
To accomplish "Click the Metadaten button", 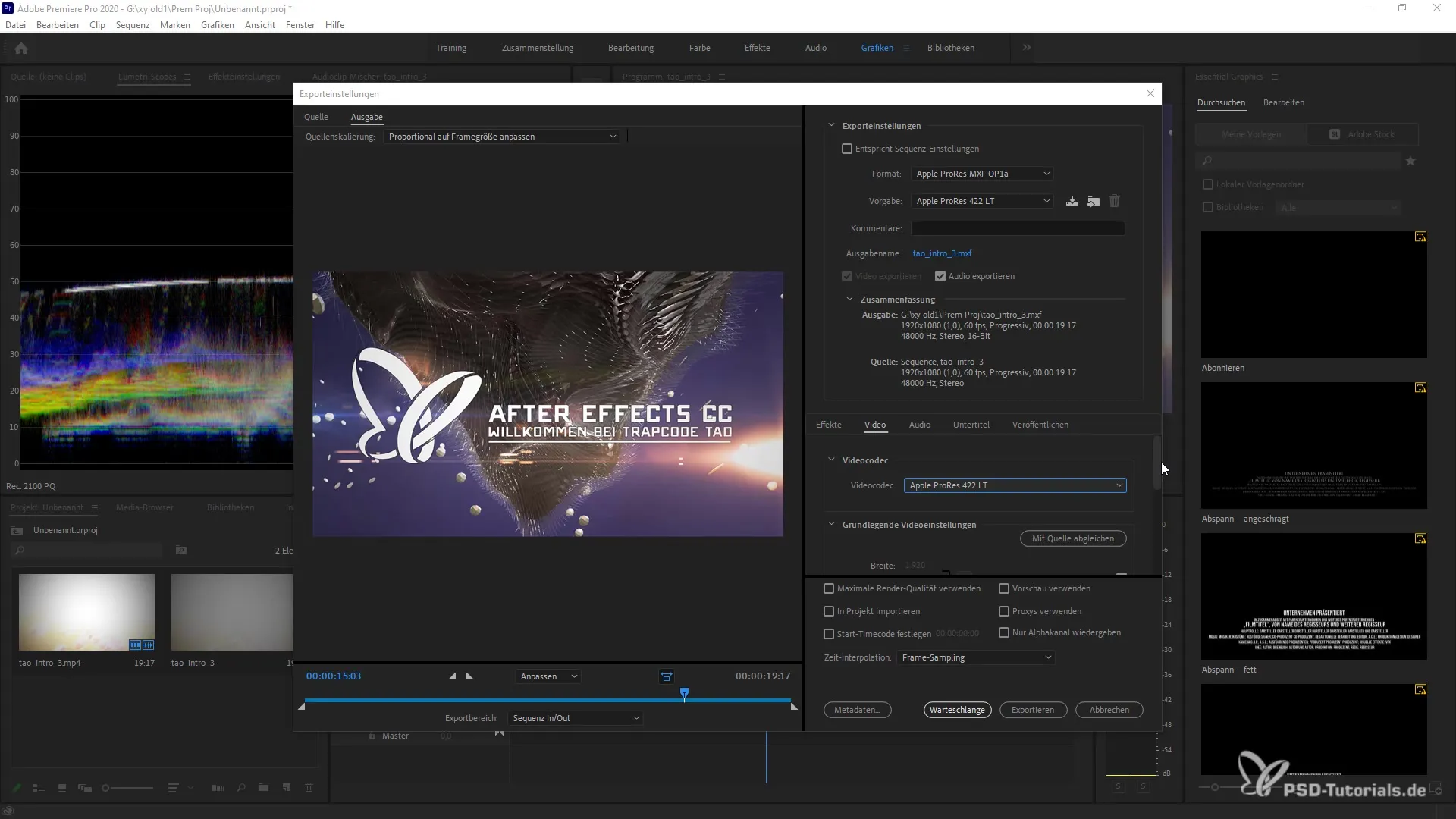I will (x=857, y=710).
